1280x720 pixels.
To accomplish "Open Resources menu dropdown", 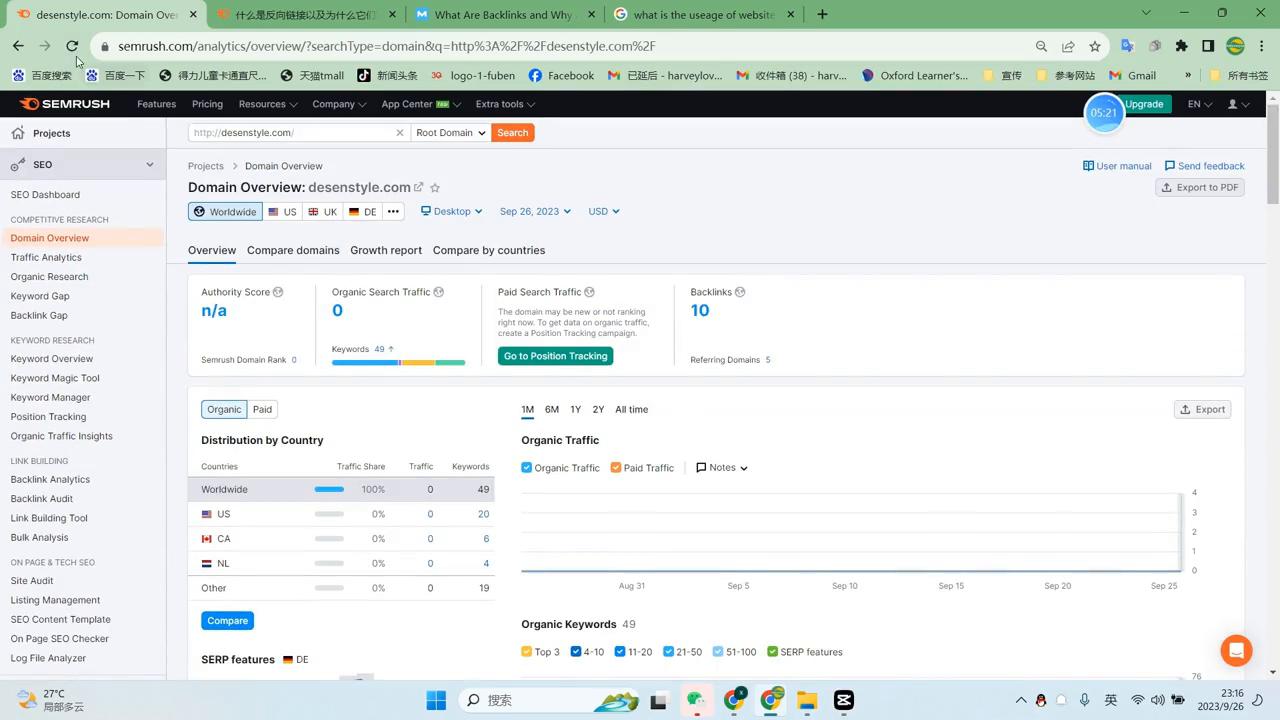I will click(267, 104).
